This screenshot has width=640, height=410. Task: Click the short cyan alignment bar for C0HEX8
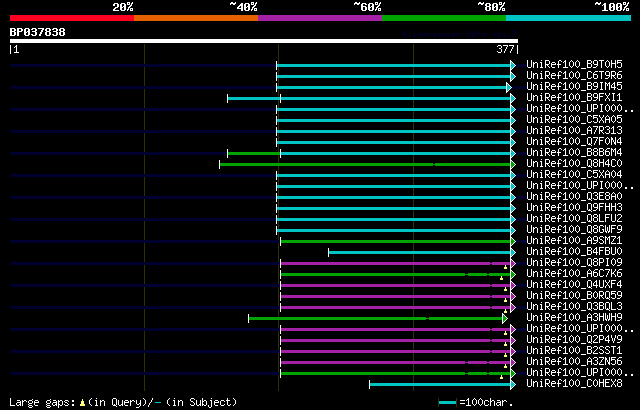[440, 385]
